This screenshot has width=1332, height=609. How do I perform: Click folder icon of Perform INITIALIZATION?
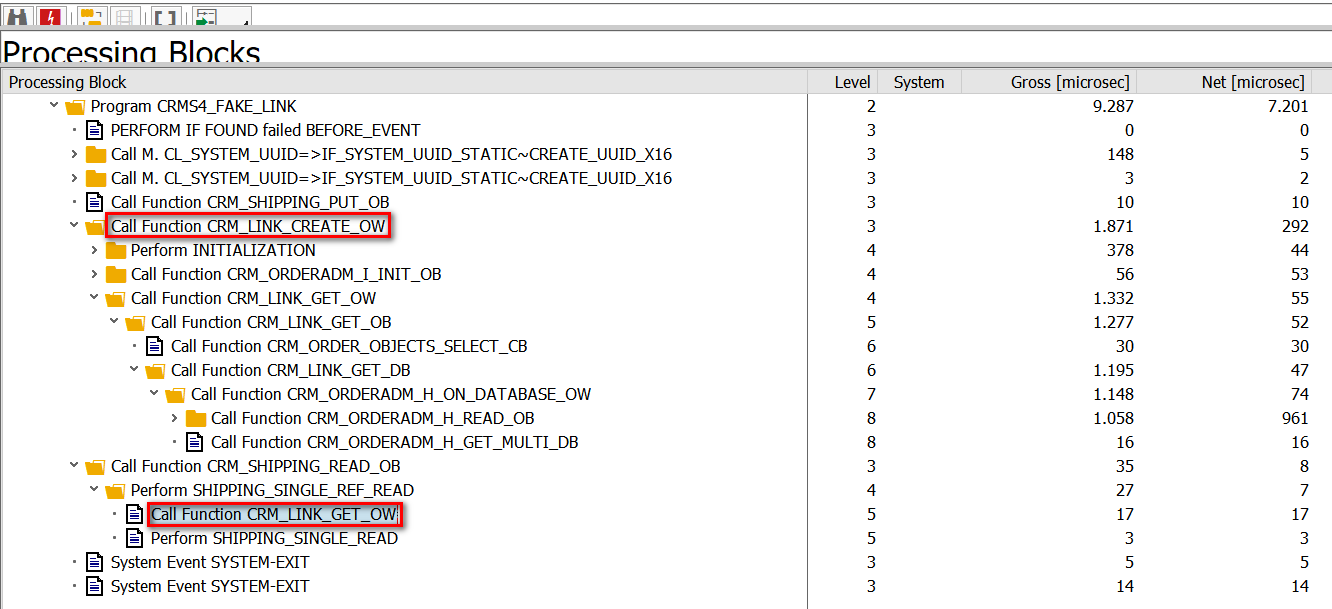[x=115, y=250]
